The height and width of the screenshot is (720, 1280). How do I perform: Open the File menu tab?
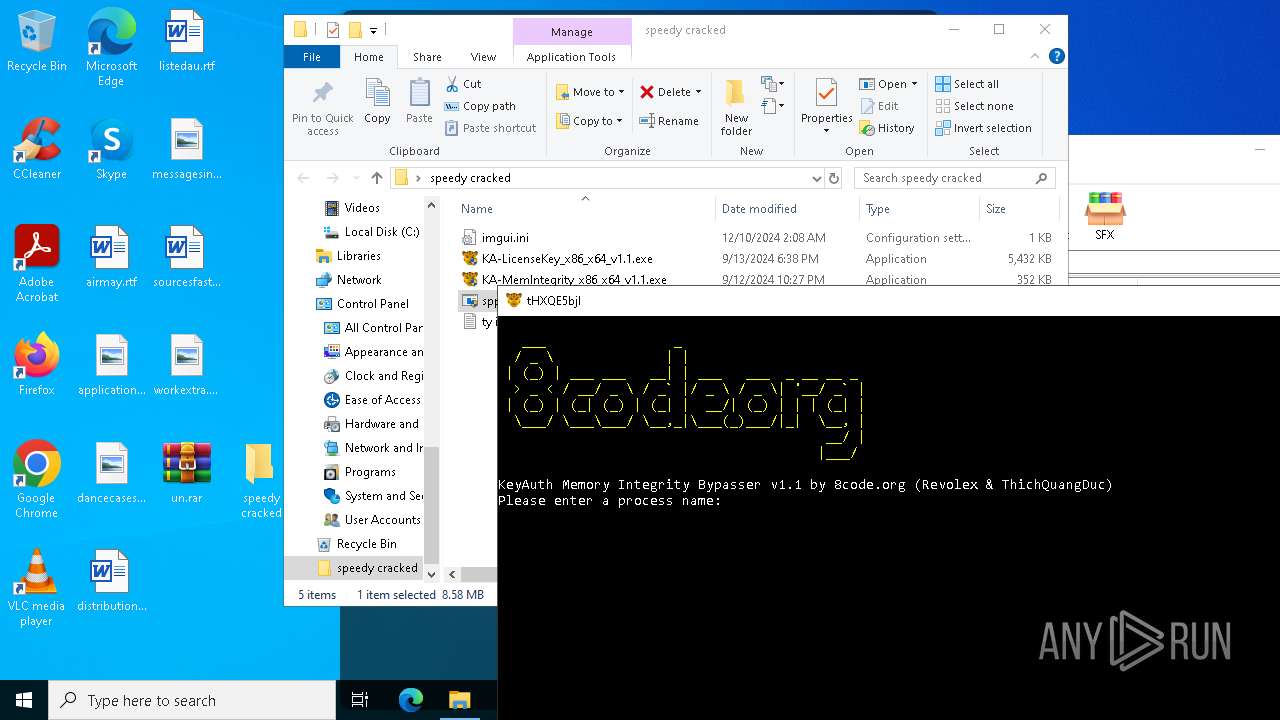312,57
